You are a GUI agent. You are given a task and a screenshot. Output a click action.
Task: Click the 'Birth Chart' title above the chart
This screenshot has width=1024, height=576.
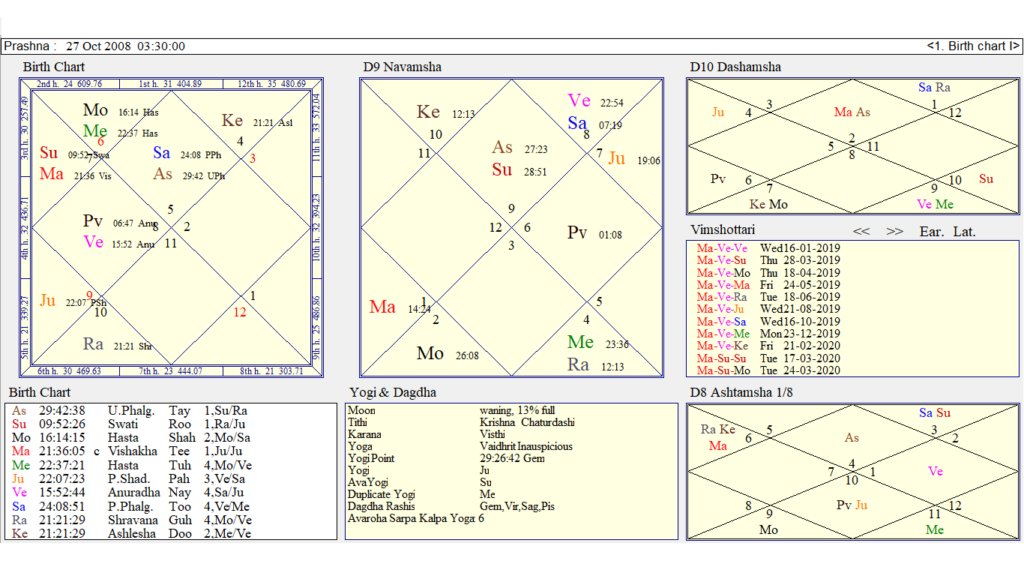pos(54,67)
